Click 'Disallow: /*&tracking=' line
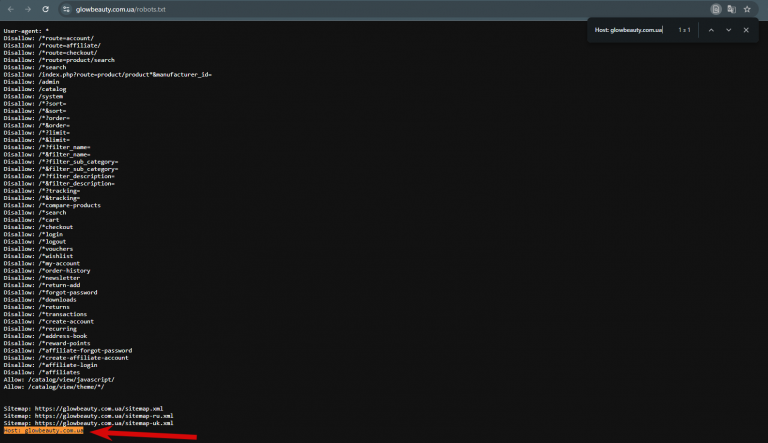 42,198
